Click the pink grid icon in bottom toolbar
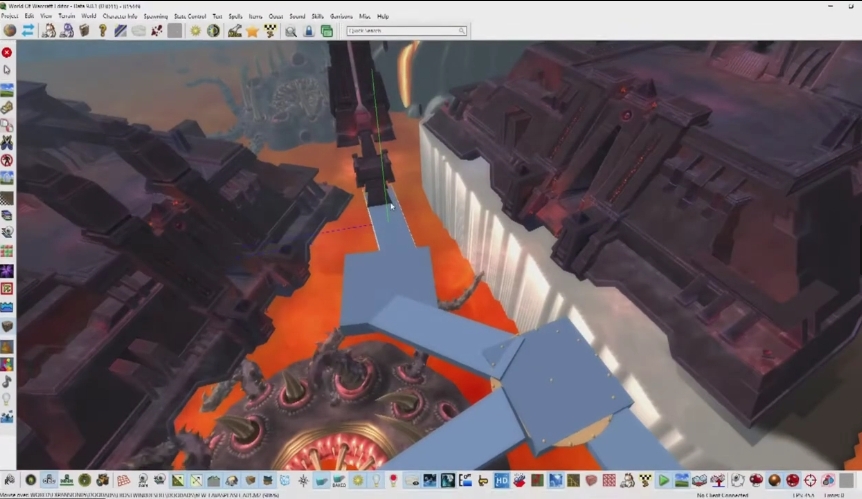 tap(124, 481)
